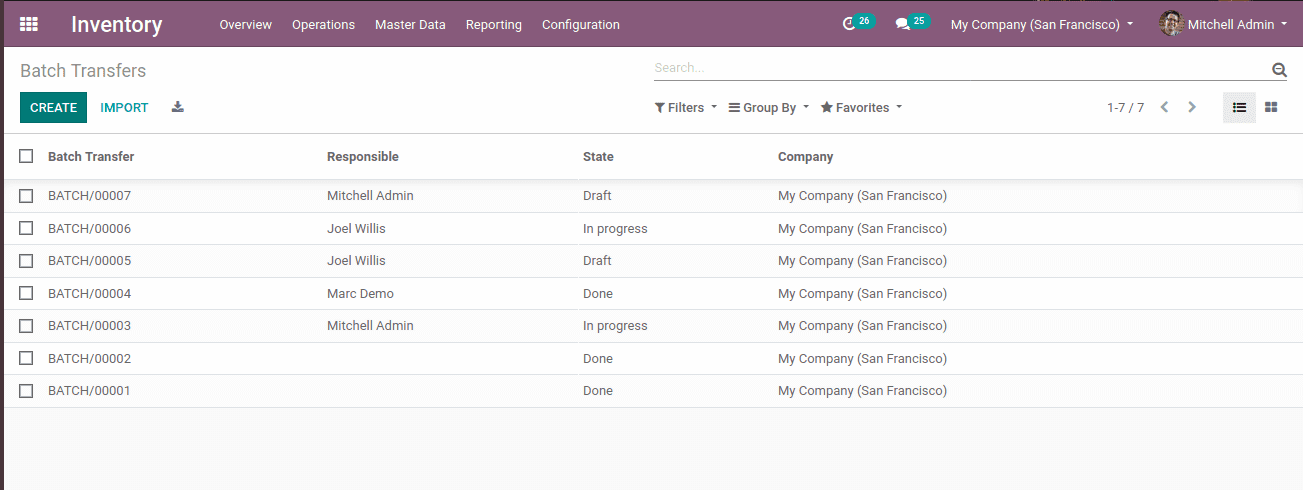This screenshot has width=1303, height=490.
Task: Expand the Filters dropdown
Action: tap(686, 107)
